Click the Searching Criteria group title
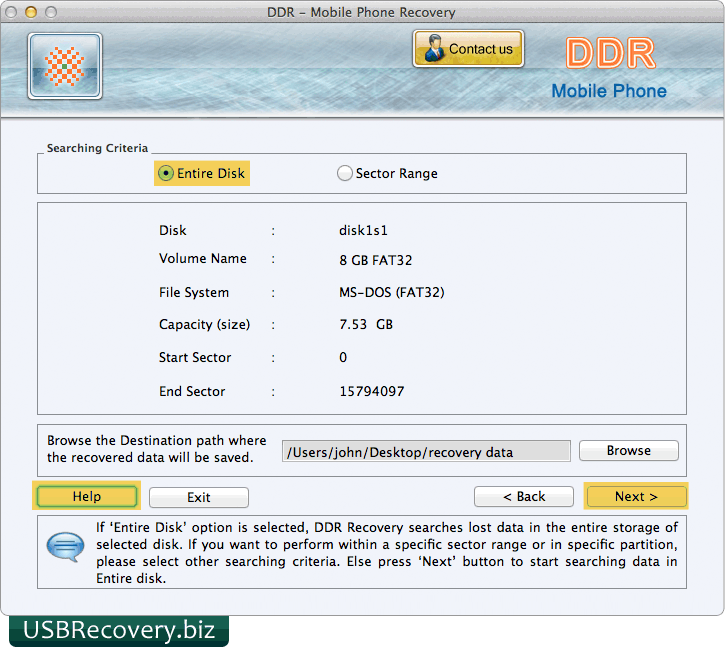 pos(97,148)
